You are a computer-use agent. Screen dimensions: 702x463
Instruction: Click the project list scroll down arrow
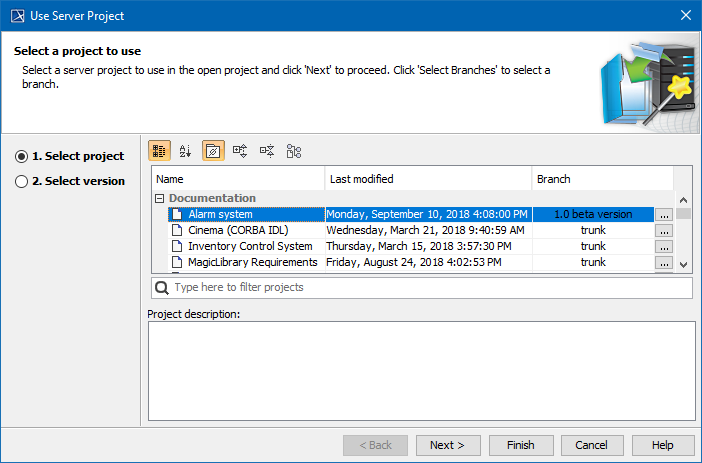684,264
